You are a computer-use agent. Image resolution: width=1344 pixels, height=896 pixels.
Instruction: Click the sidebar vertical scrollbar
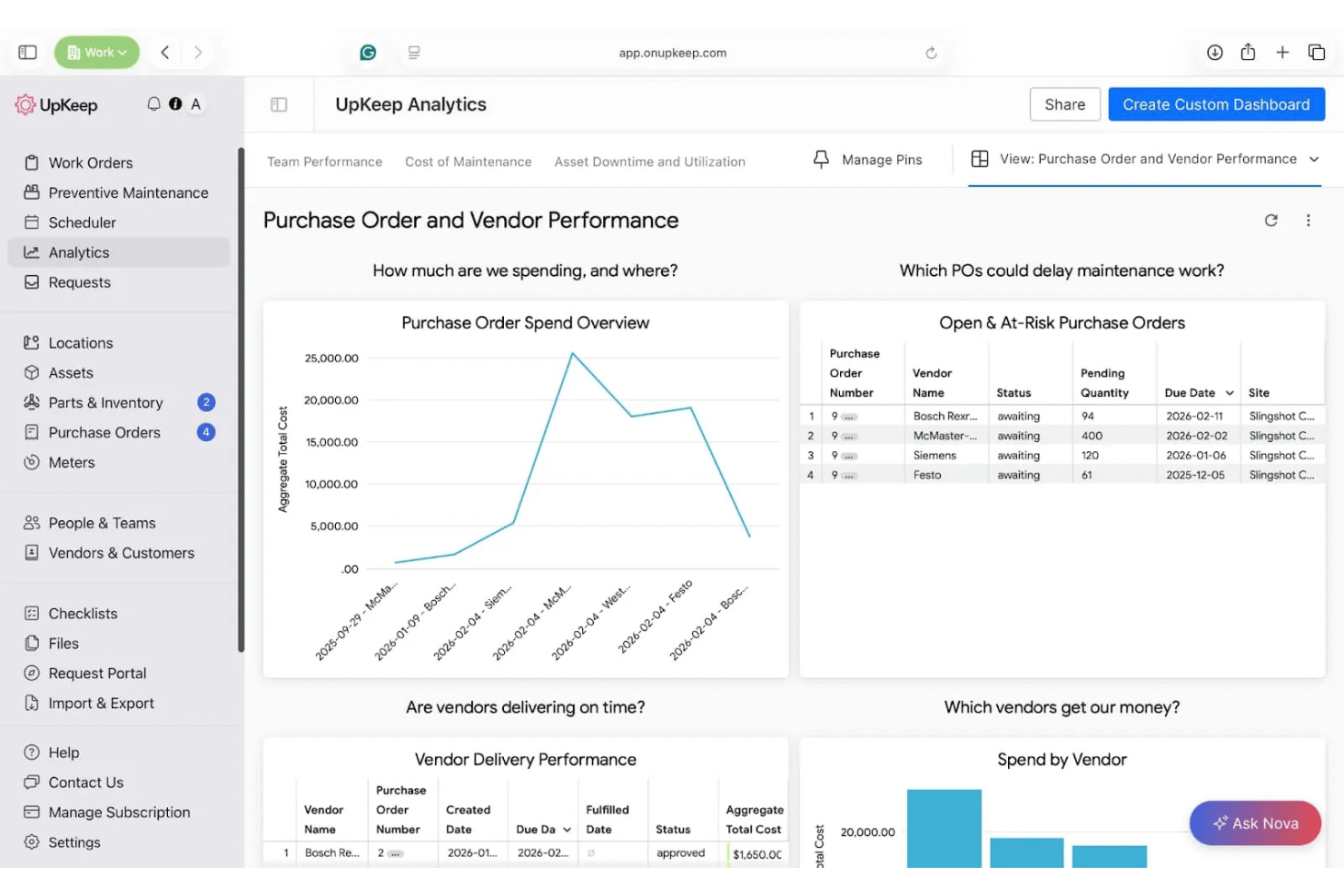pos(241,399)
